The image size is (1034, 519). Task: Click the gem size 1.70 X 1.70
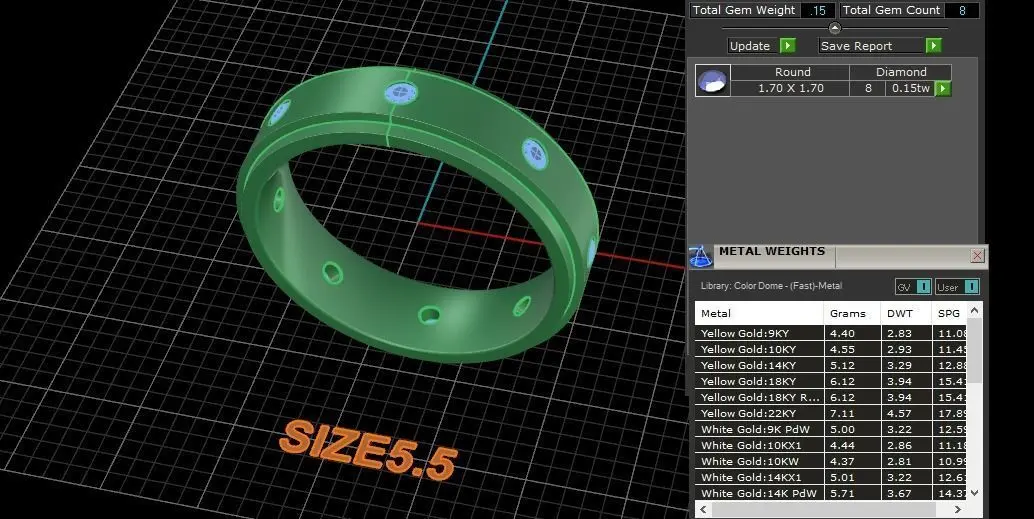pos(790,88)
